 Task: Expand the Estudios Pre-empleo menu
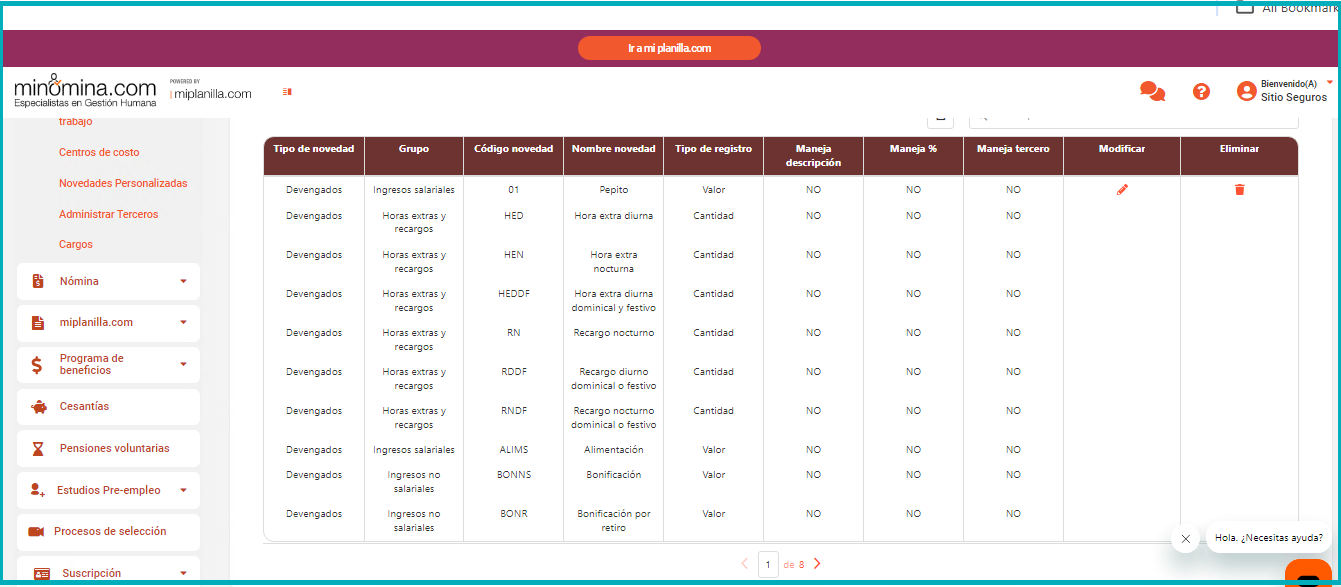[x=183, y=491]
